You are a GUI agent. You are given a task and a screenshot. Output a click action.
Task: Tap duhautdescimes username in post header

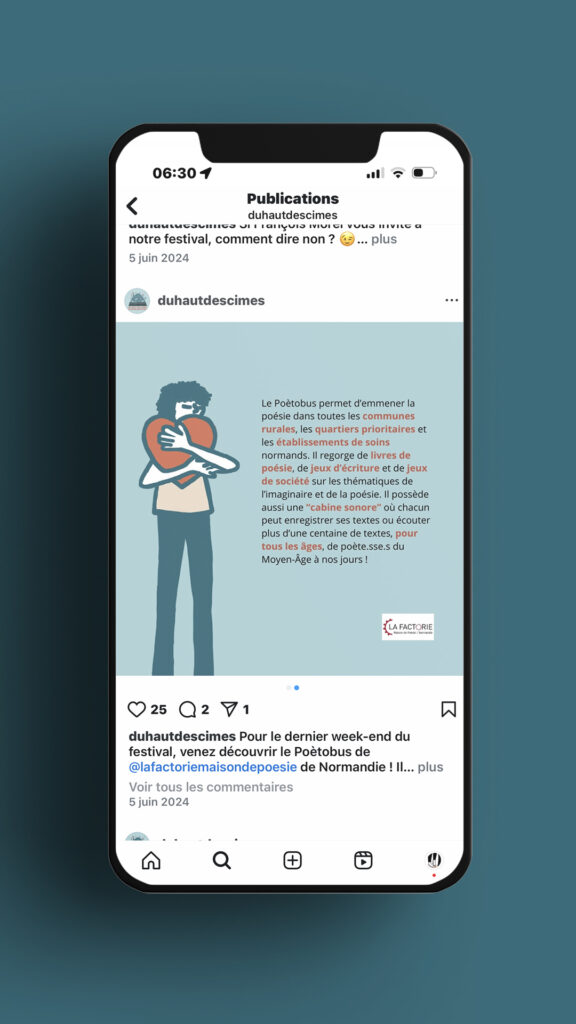point(211,300)
